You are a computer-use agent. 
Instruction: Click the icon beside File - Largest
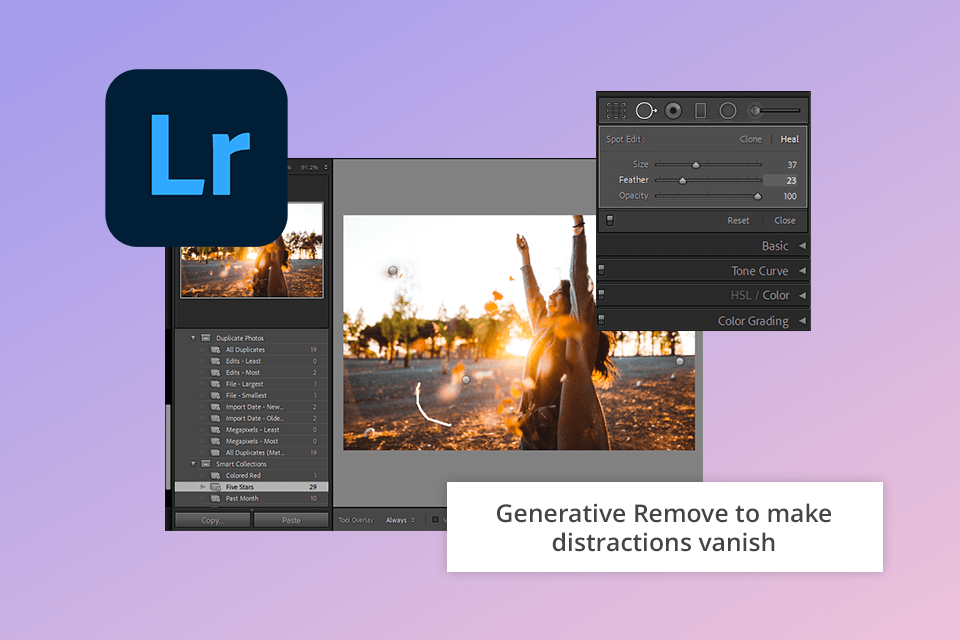[216, 384]
